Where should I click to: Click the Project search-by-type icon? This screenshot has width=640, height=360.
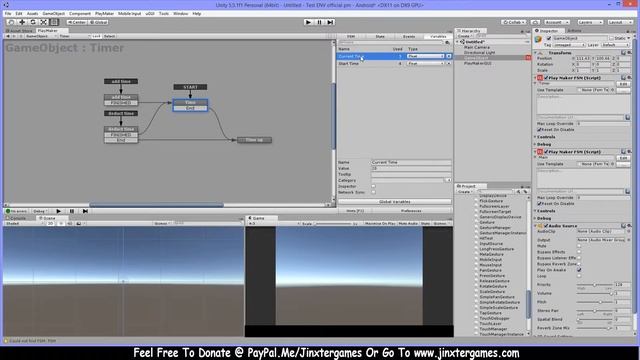point(518,191)
